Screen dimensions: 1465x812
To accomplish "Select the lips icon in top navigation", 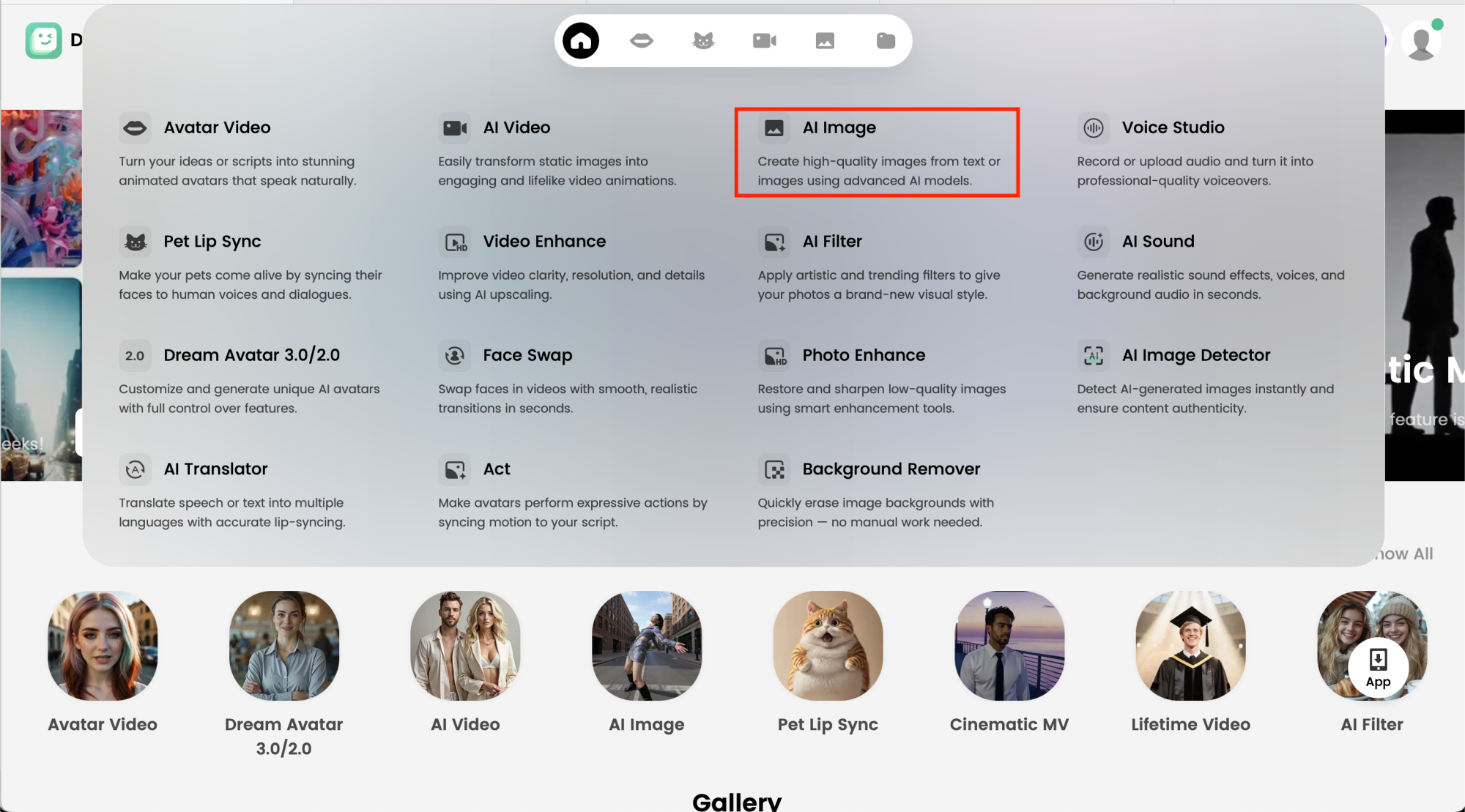I will 642,40.
